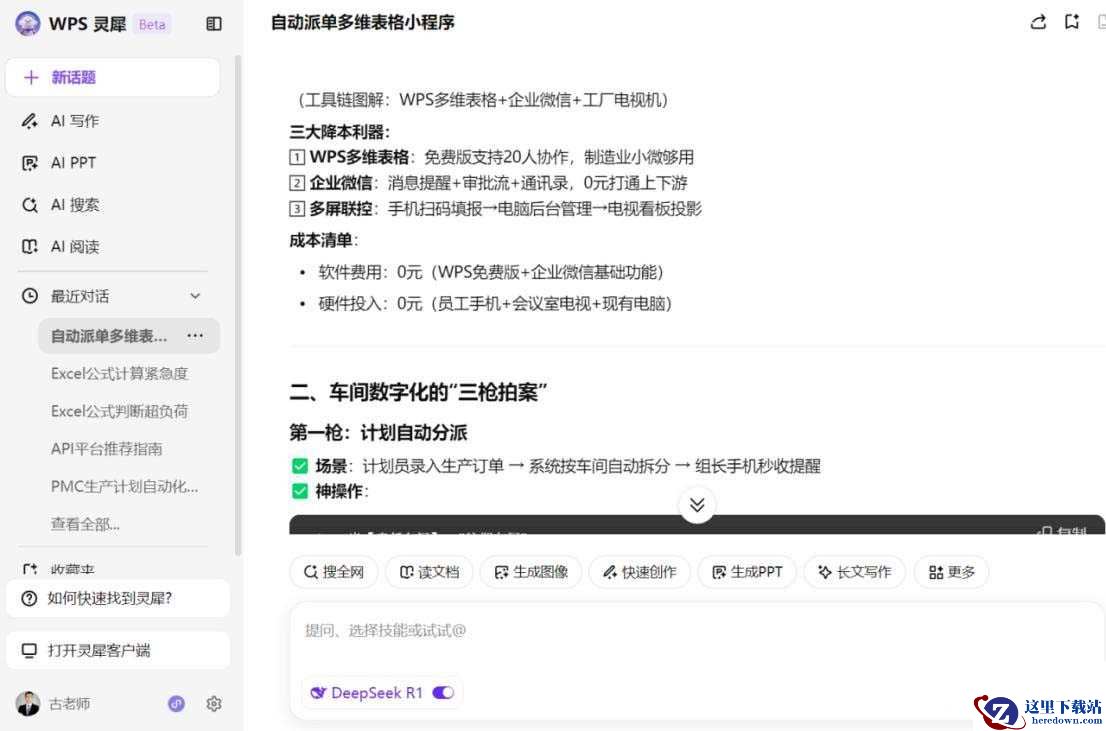This screenshot has width=1106, height=731.
Task: Click the 软件费用：0元 bullet line
Action: 491,272
